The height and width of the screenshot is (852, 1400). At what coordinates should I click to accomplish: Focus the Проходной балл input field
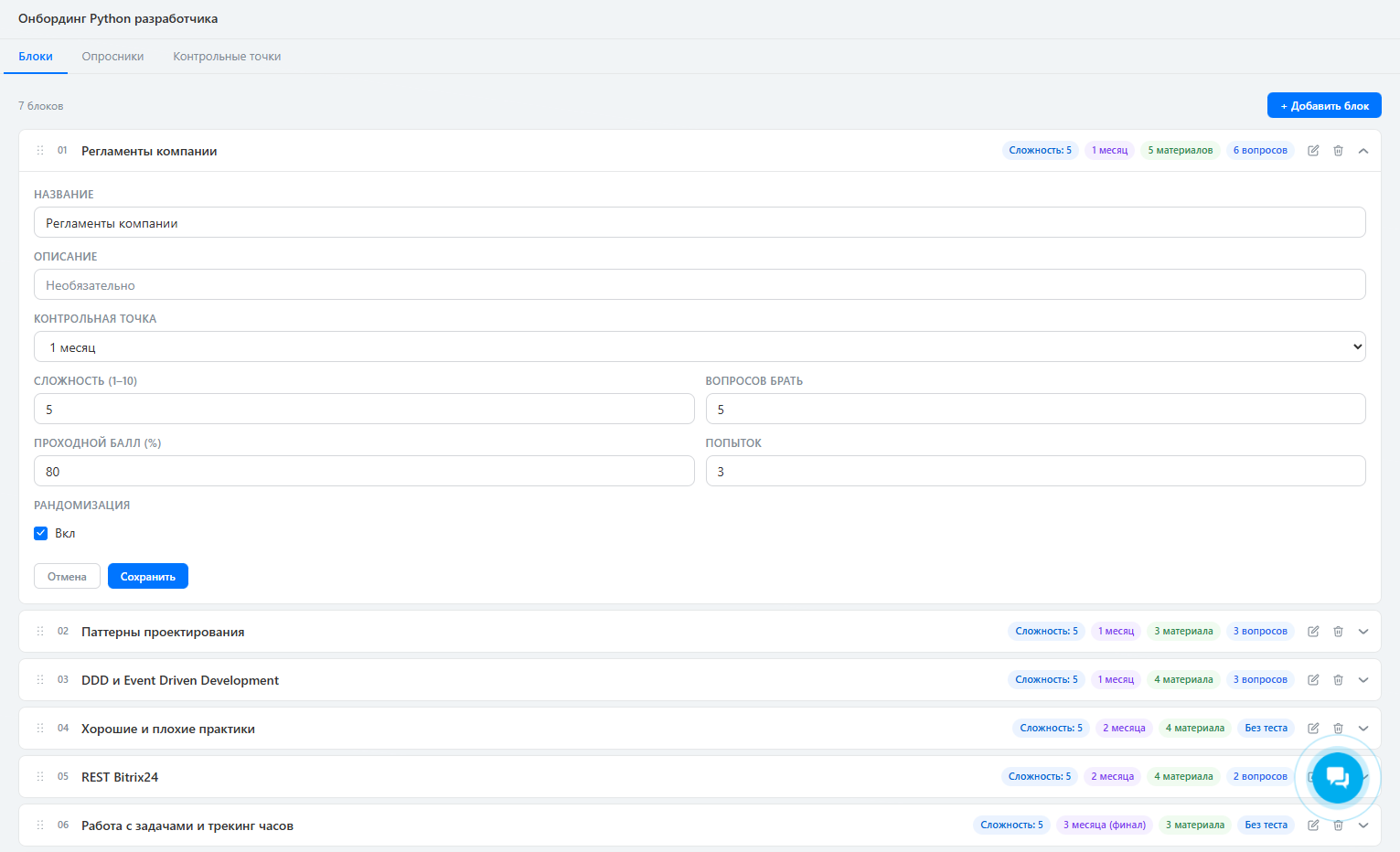pyautogui.click(x=364, y=472)
